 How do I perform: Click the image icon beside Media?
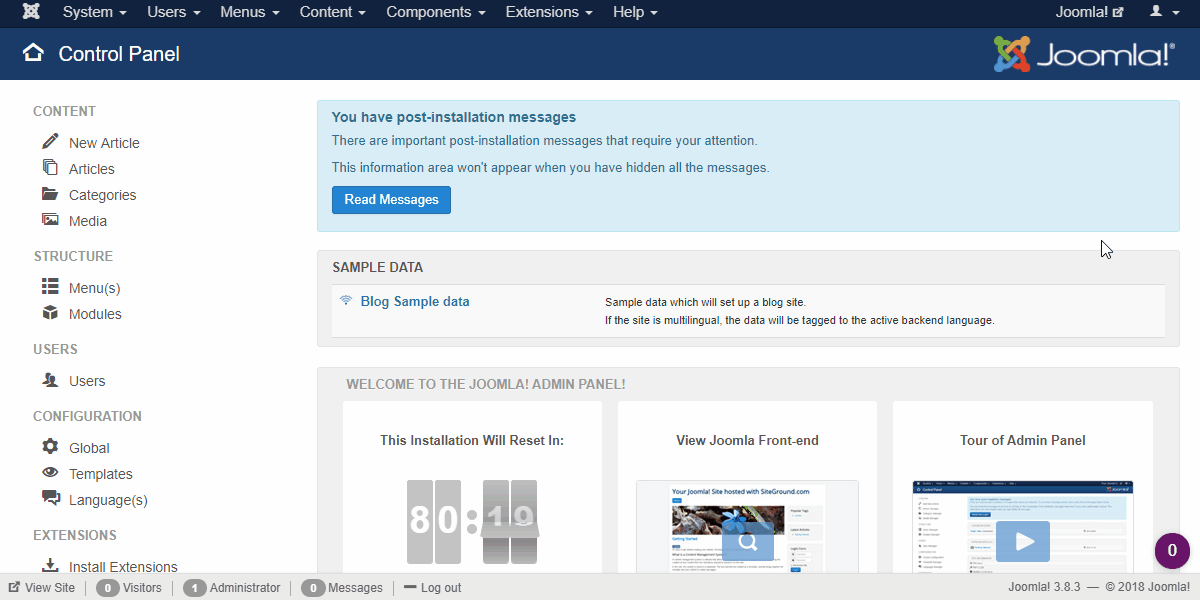pos(50,220)
